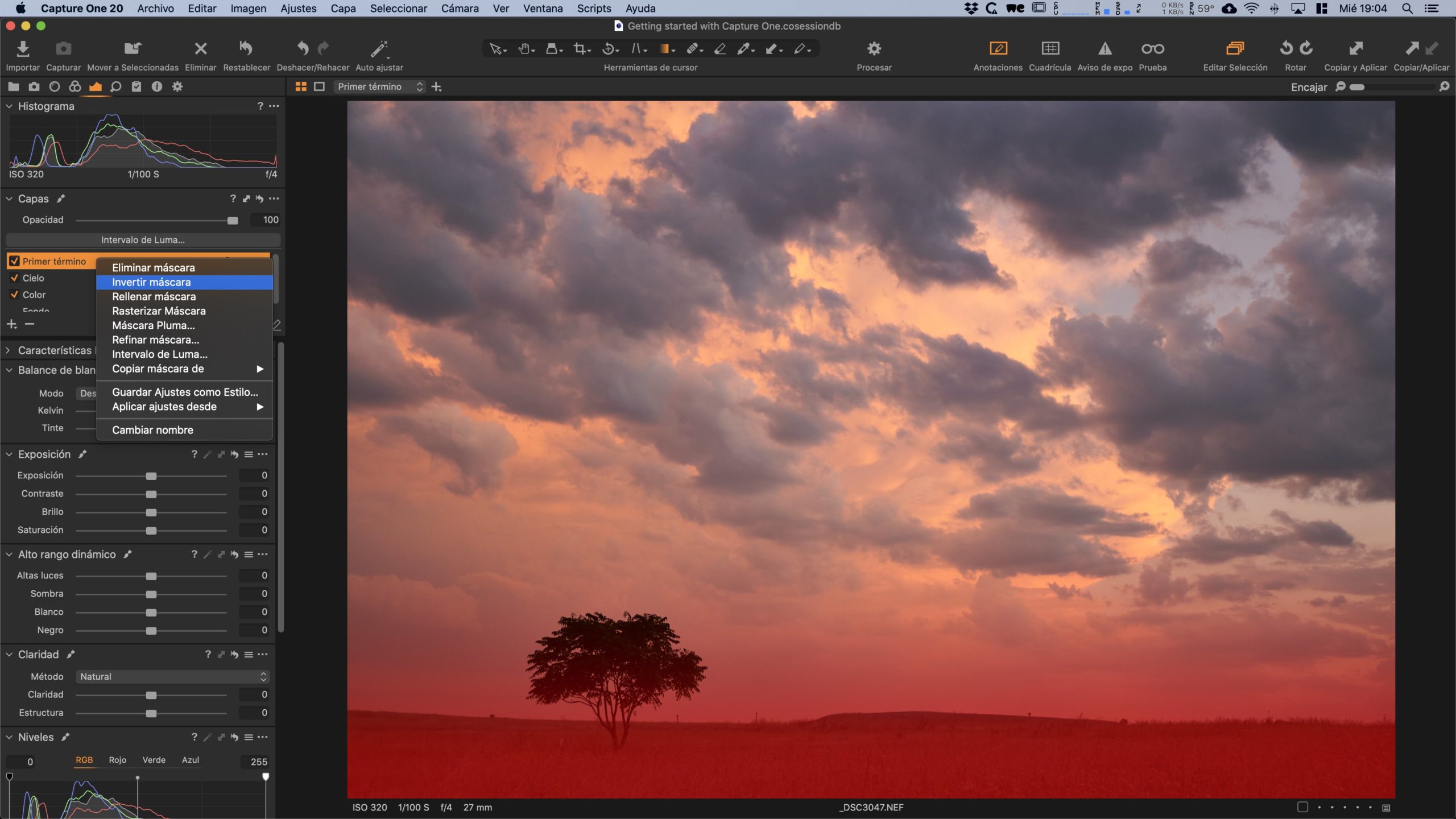The height and width of the screenshot is (819, 1456).
Task: Click the Opacidad slider handle
Action: click(x=233, y=220)
